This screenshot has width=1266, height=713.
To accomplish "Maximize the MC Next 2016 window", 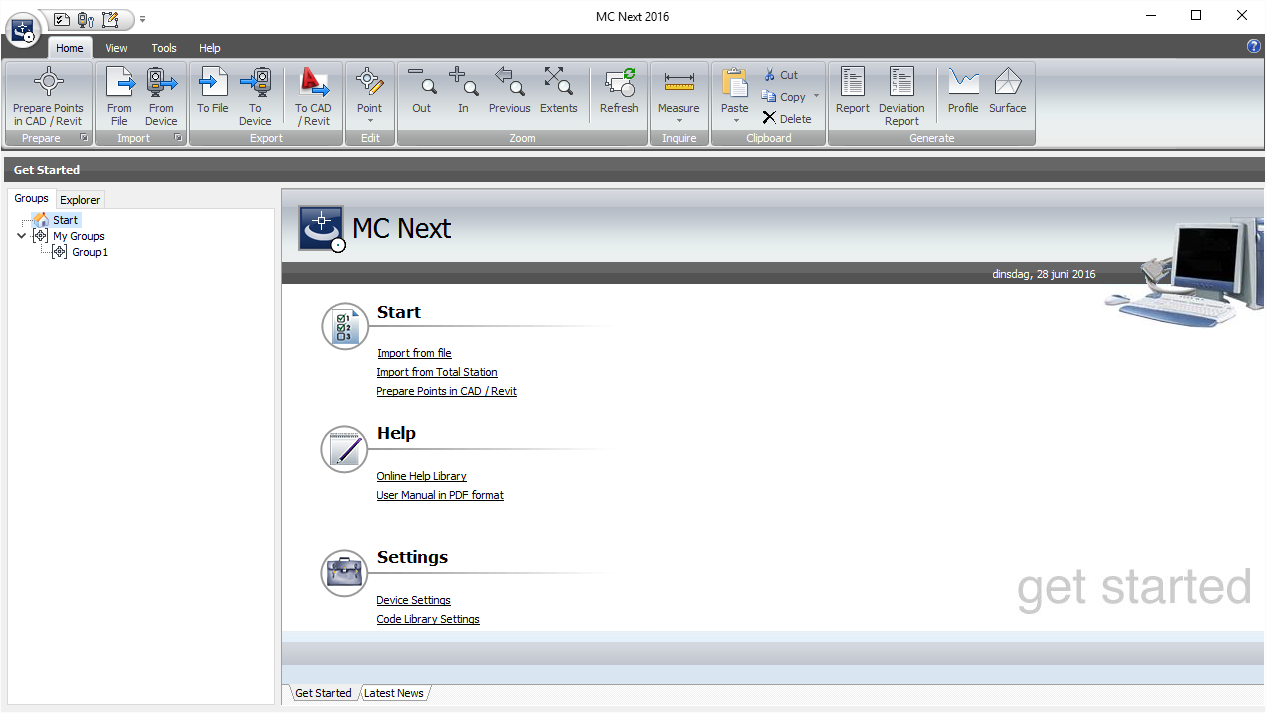I will (1196, 16).
